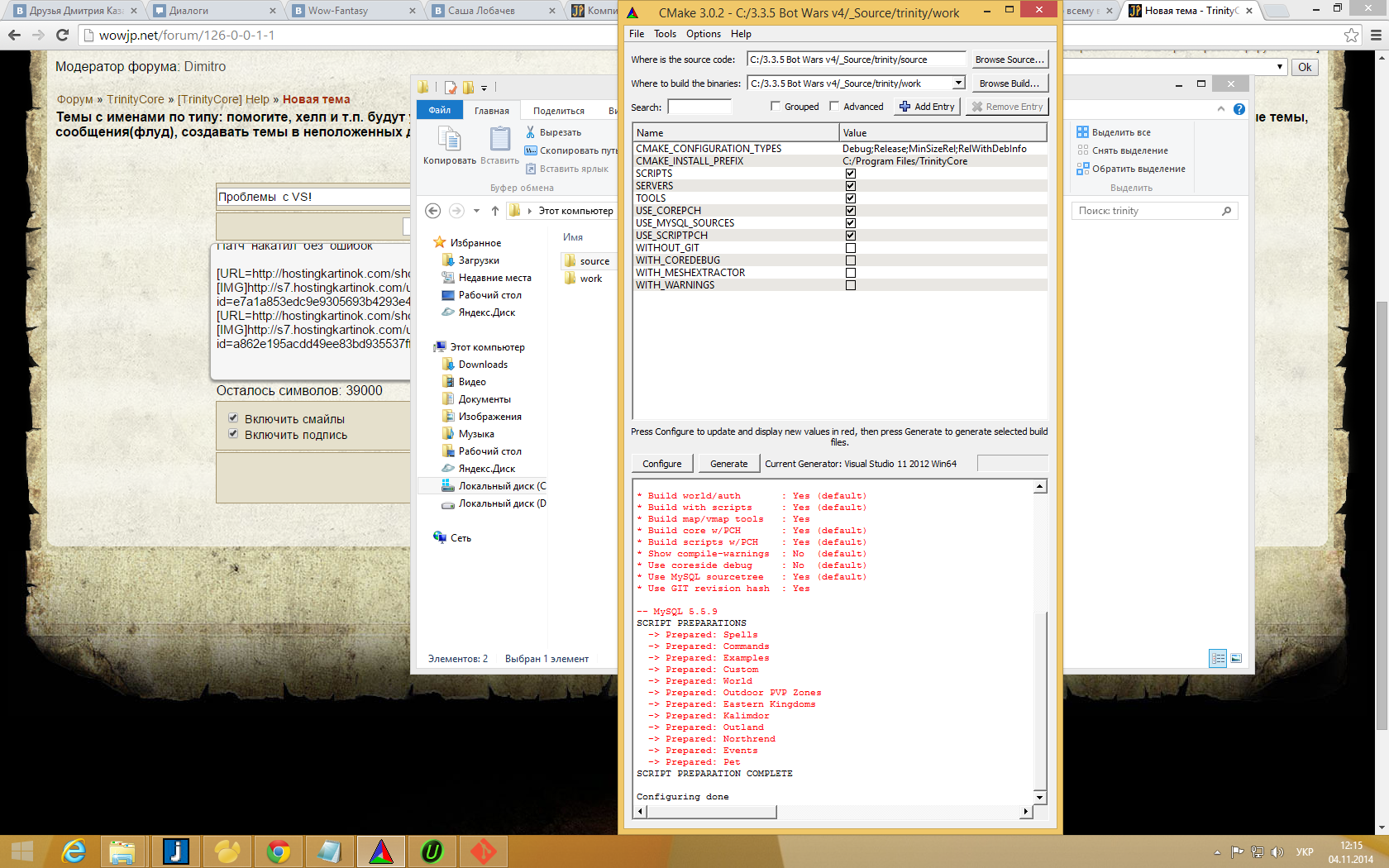Expand the build binaries path dropdown
This screenshot has height=868, width=1389.
tap(958, 83)
